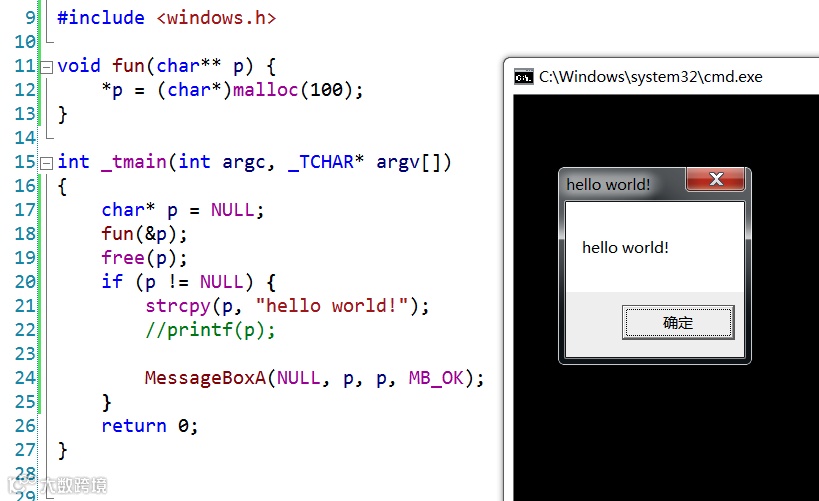The height and width of the screenshot is (501, 819).
Task: Click the strcpy line of code
Action: pos(287,306)
